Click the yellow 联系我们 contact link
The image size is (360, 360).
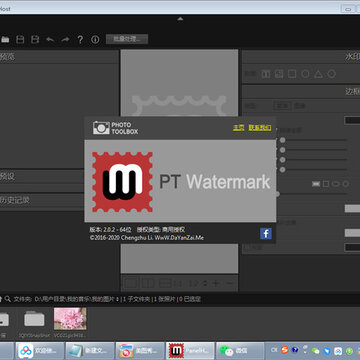pos(260,127)
